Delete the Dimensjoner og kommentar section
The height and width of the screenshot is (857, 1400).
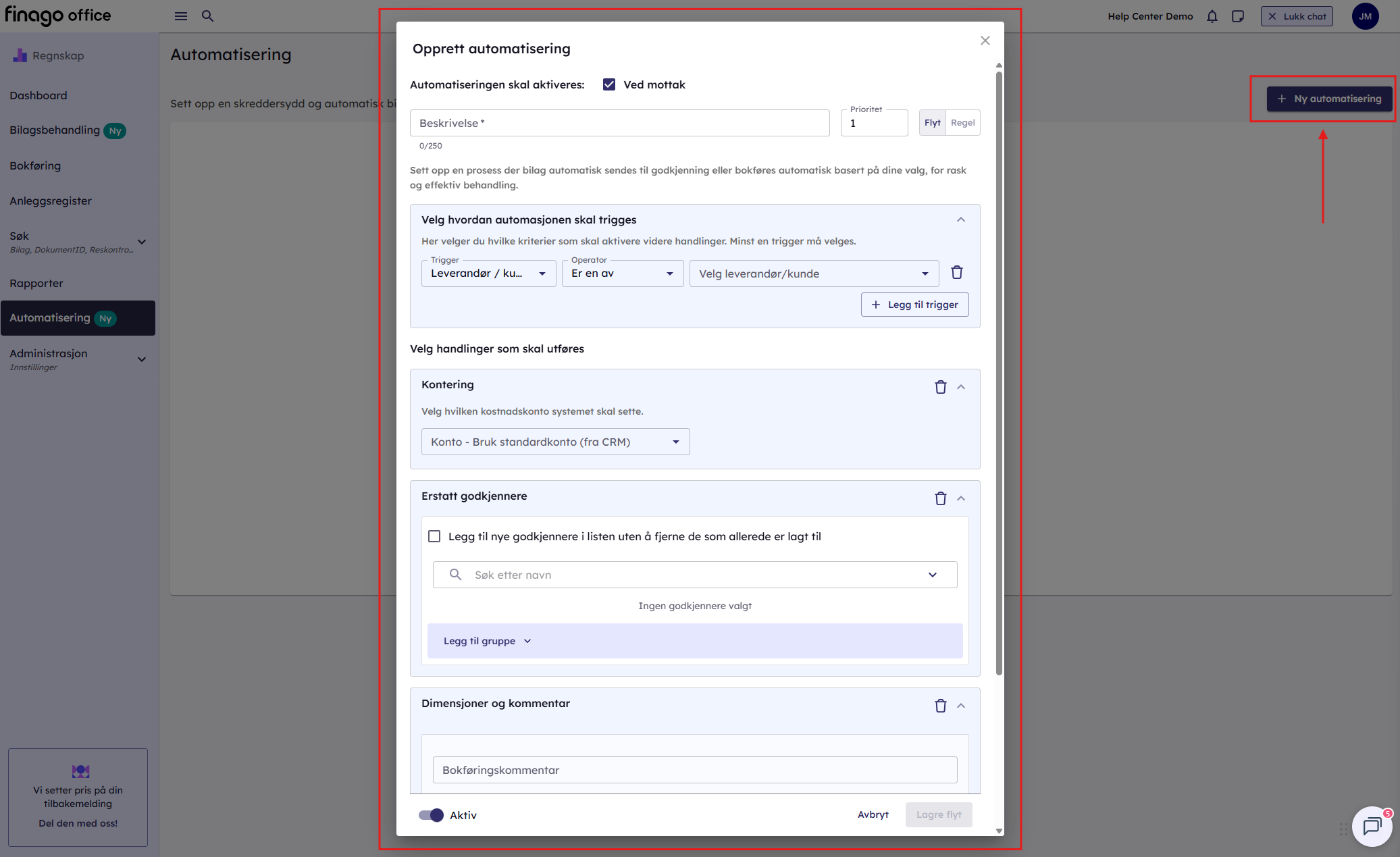pos(940,706)
